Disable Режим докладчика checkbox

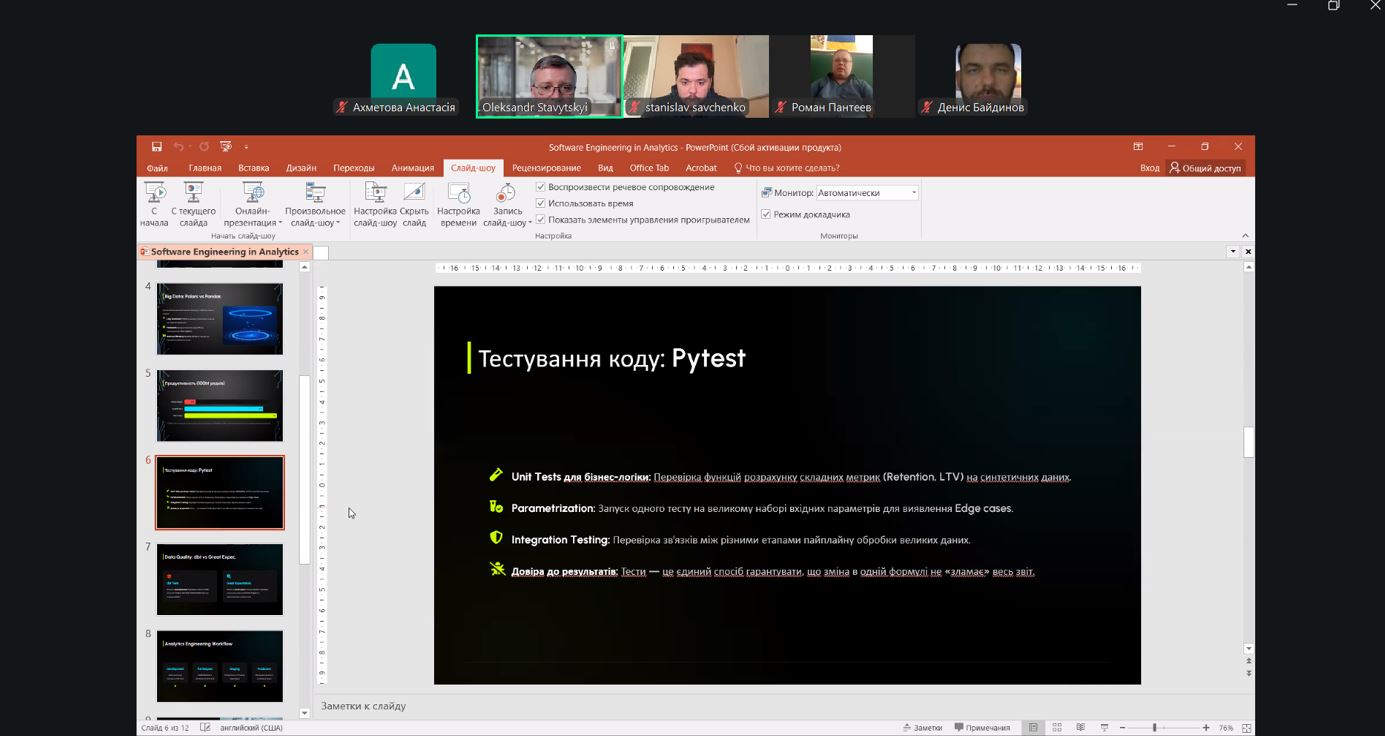click(x=766, y=214)
